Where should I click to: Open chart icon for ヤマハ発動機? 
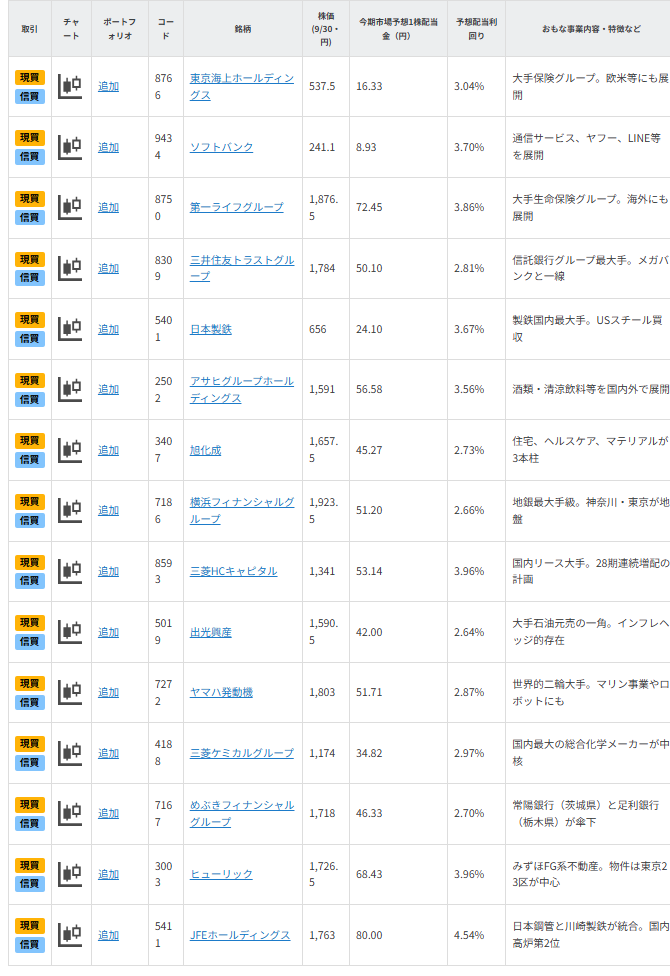(70, 692)
